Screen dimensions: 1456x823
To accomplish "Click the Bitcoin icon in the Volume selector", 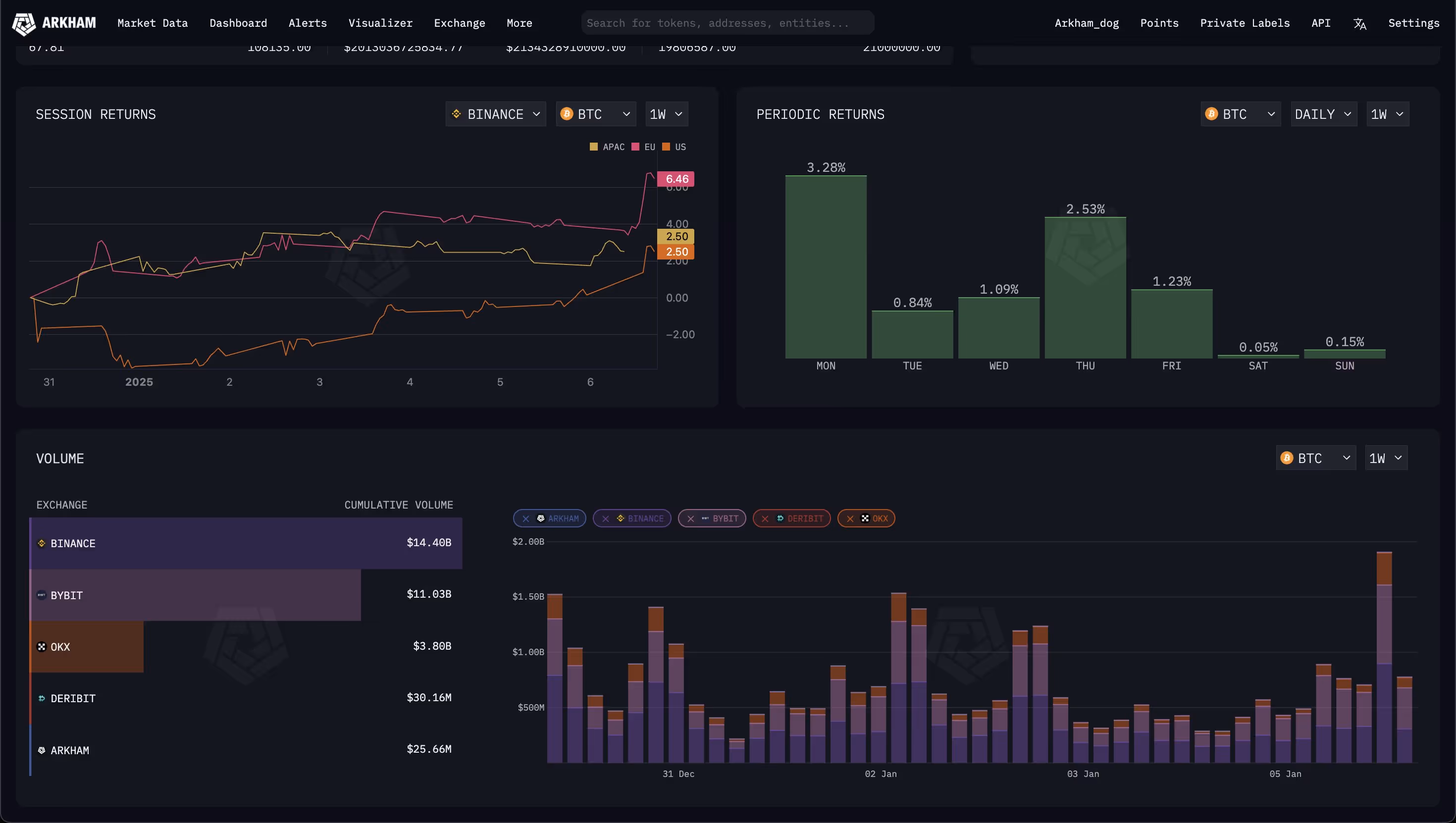I will pyautogui.click(x=1287, y=458).
